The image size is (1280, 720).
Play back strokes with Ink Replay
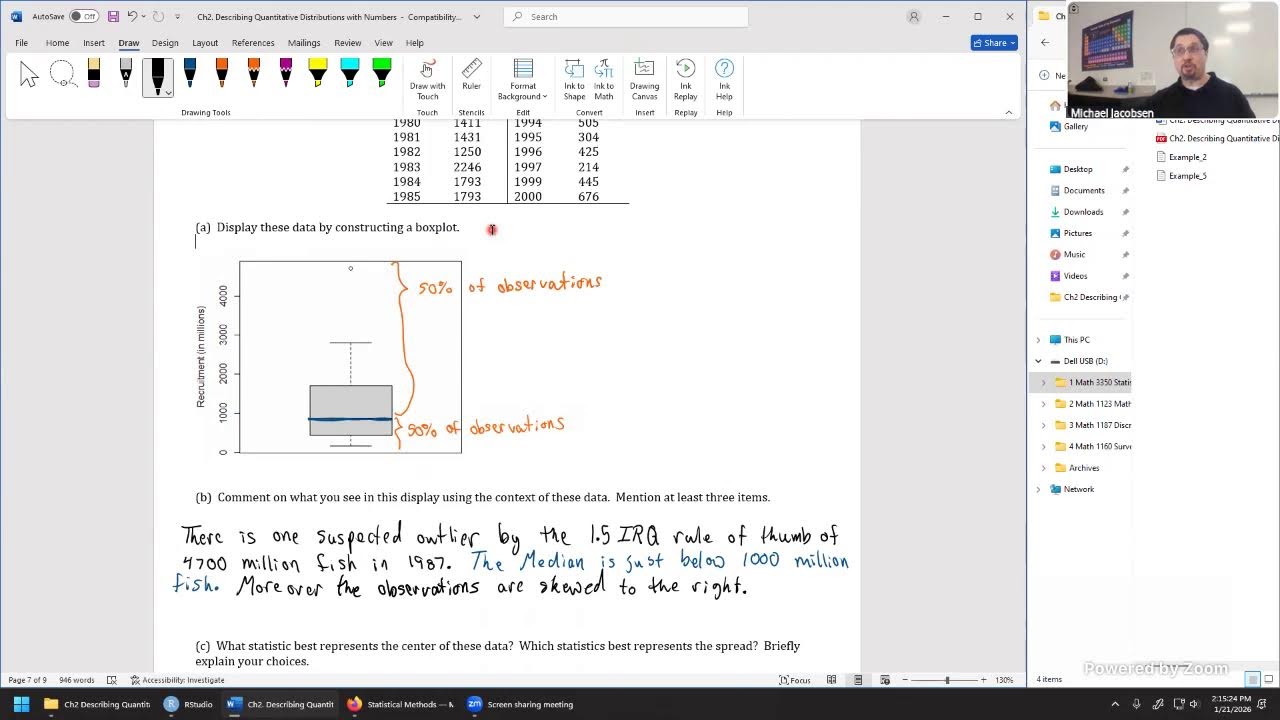[685, 80]
